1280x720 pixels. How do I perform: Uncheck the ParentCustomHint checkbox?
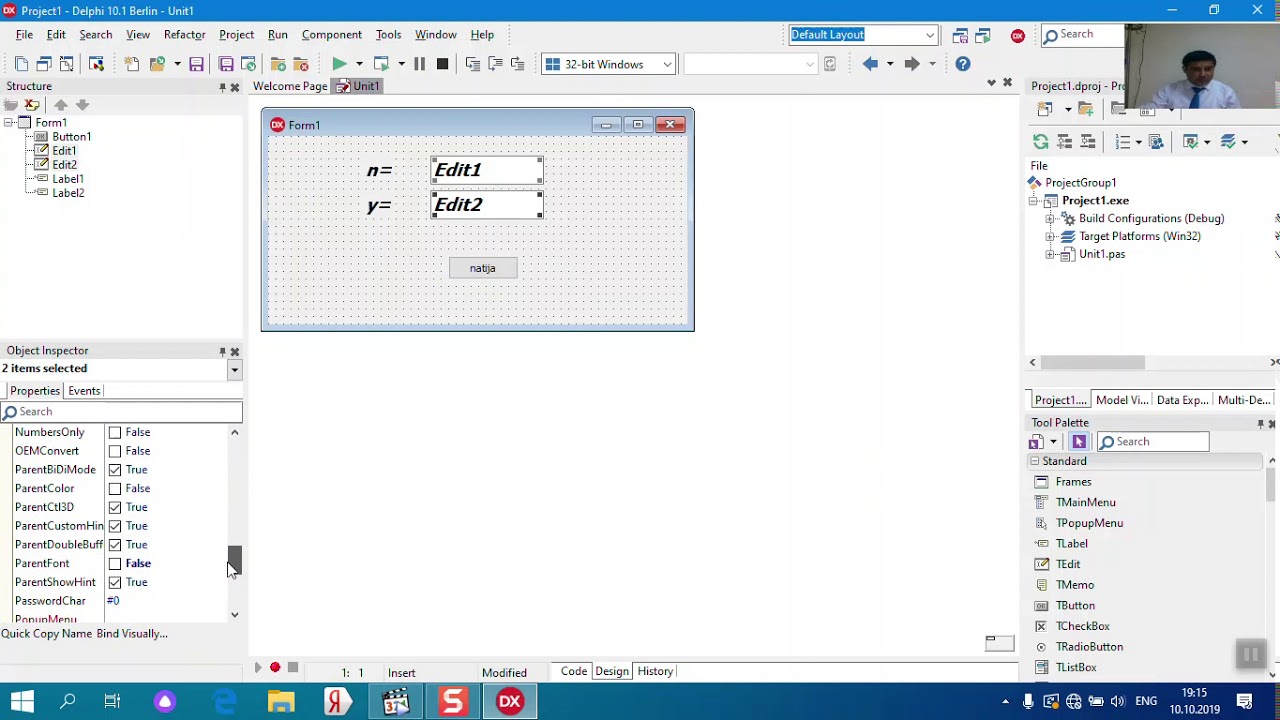click(115, 526)
